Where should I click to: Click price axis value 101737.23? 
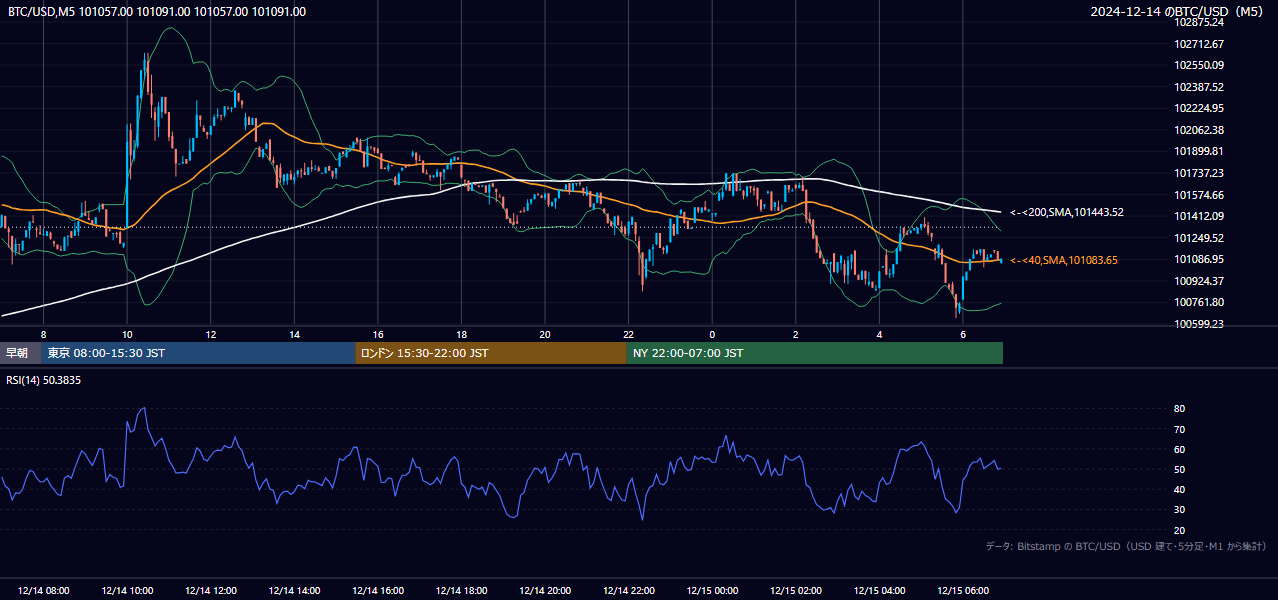point(1199,173)
